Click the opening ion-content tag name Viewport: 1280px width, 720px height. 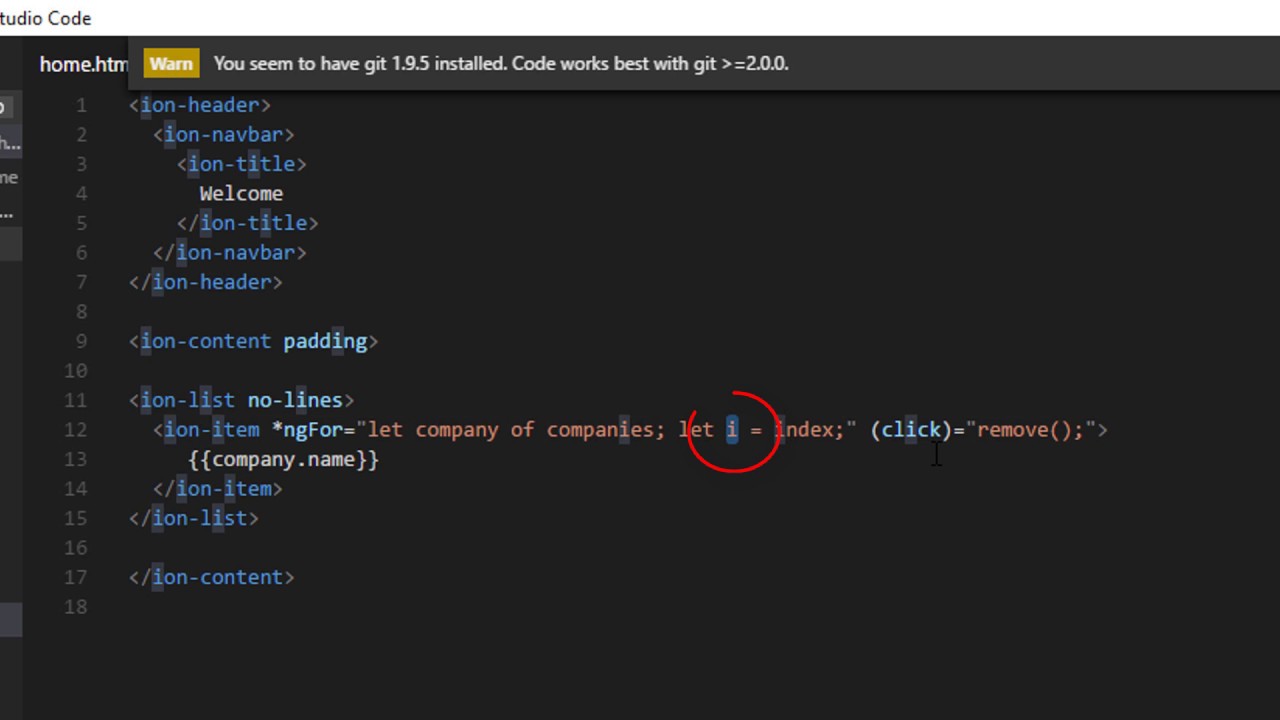tap(206, 341)
